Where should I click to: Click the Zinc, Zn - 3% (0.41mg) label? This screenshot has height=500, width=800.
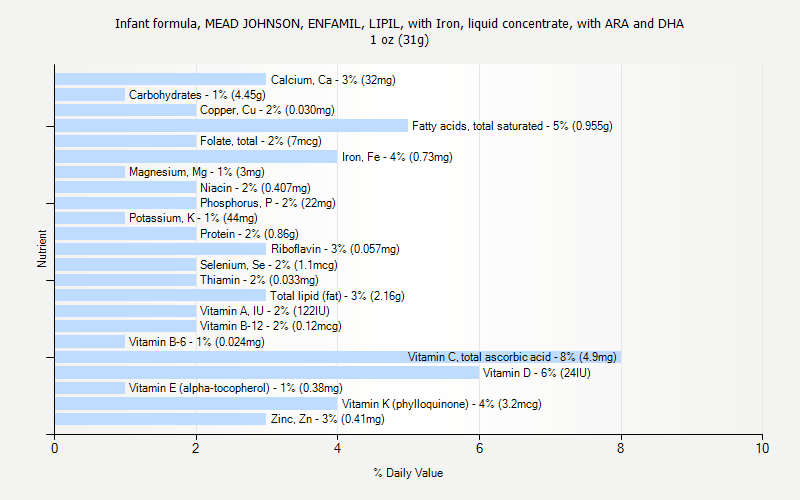[x=328, y=419]
